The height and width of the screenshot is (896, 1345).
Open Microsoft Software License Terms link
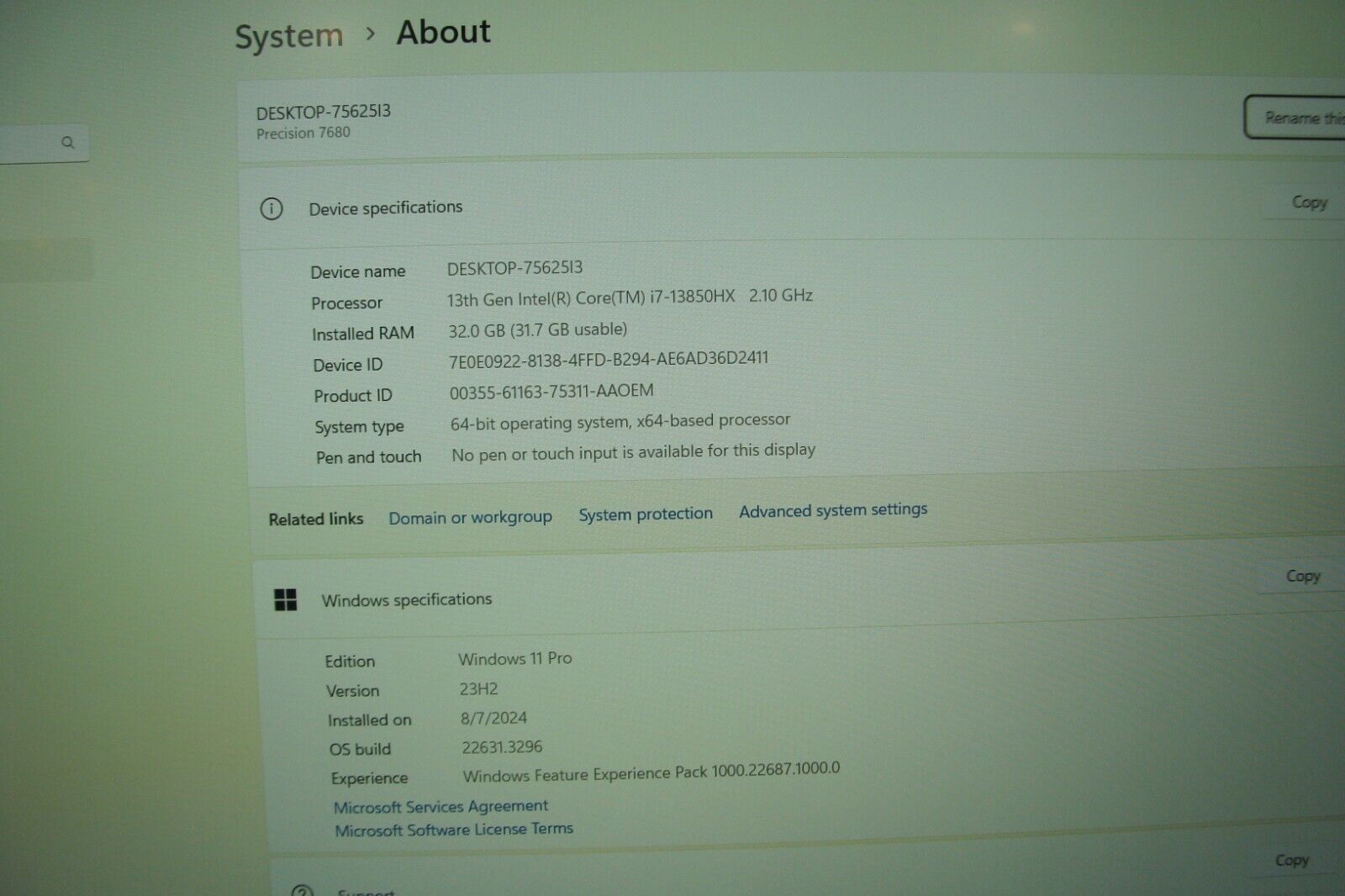pyautogui.click(x=454, y=829)
